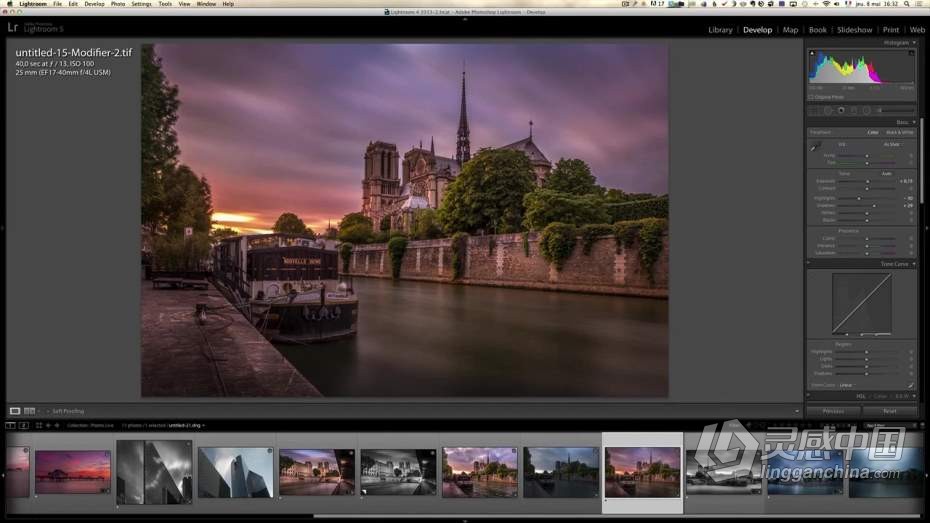Expand the HSL / Color / B&W panel
The height and width of the screenshot is (523, 930).
point(914,396)
